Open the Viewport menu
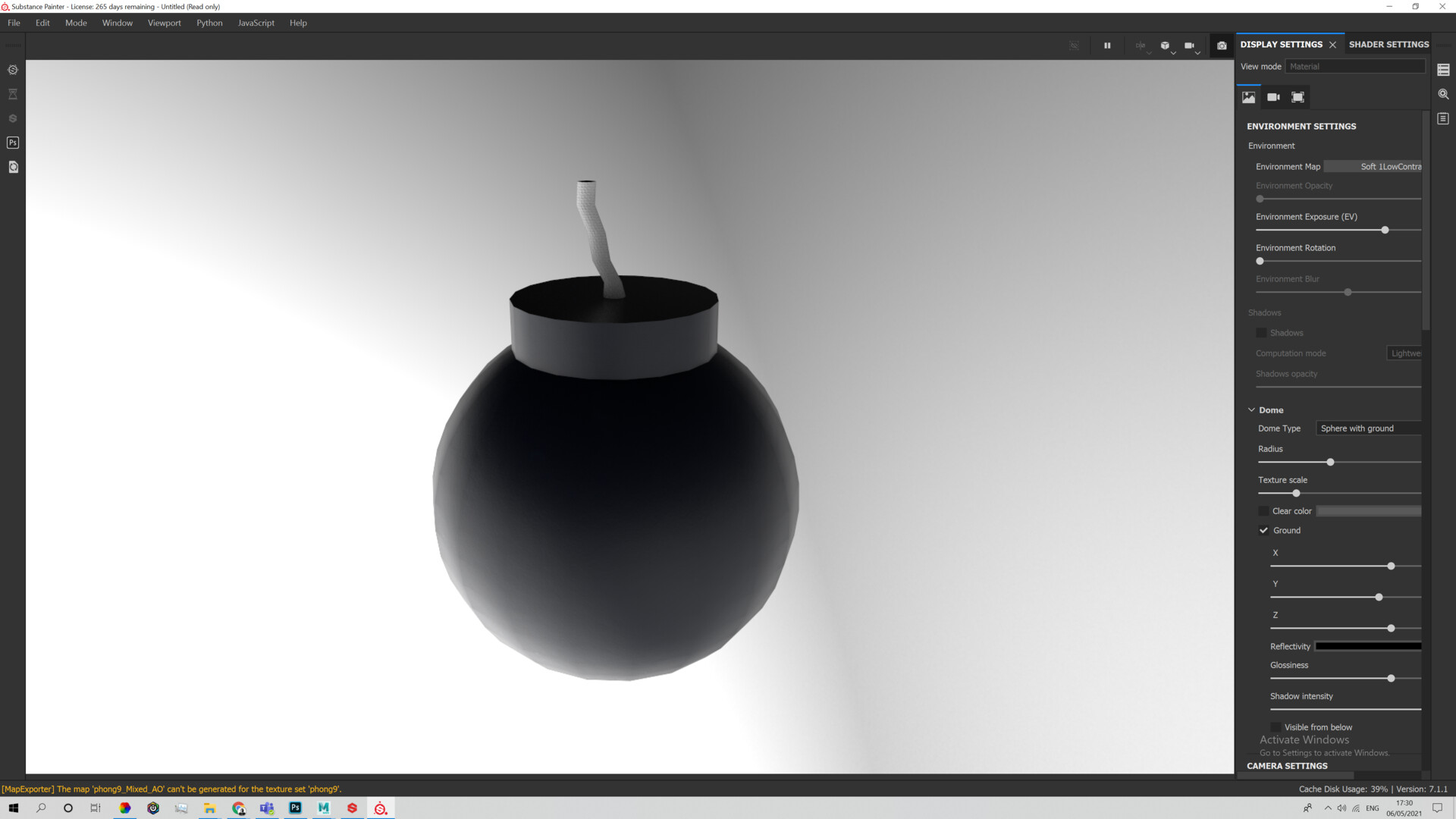Image resolution: width=1456 pixels, height=819 pixels. click(164, 23)
